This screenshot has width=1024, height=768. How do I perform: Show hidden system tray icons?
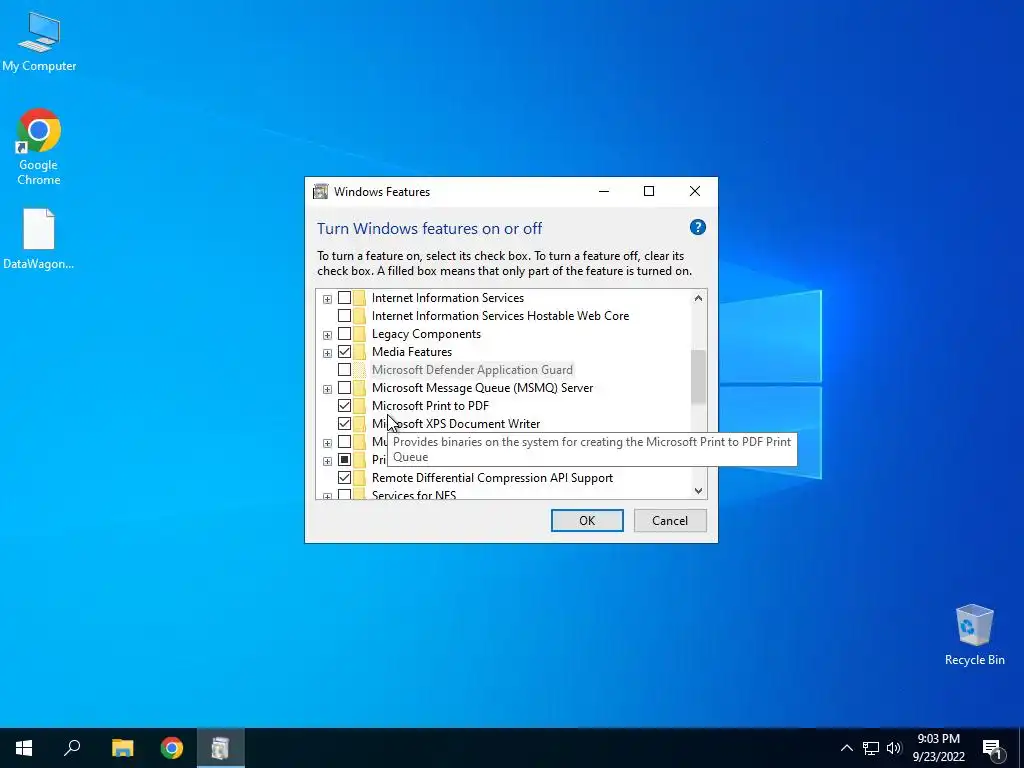(x=846, y=748)
